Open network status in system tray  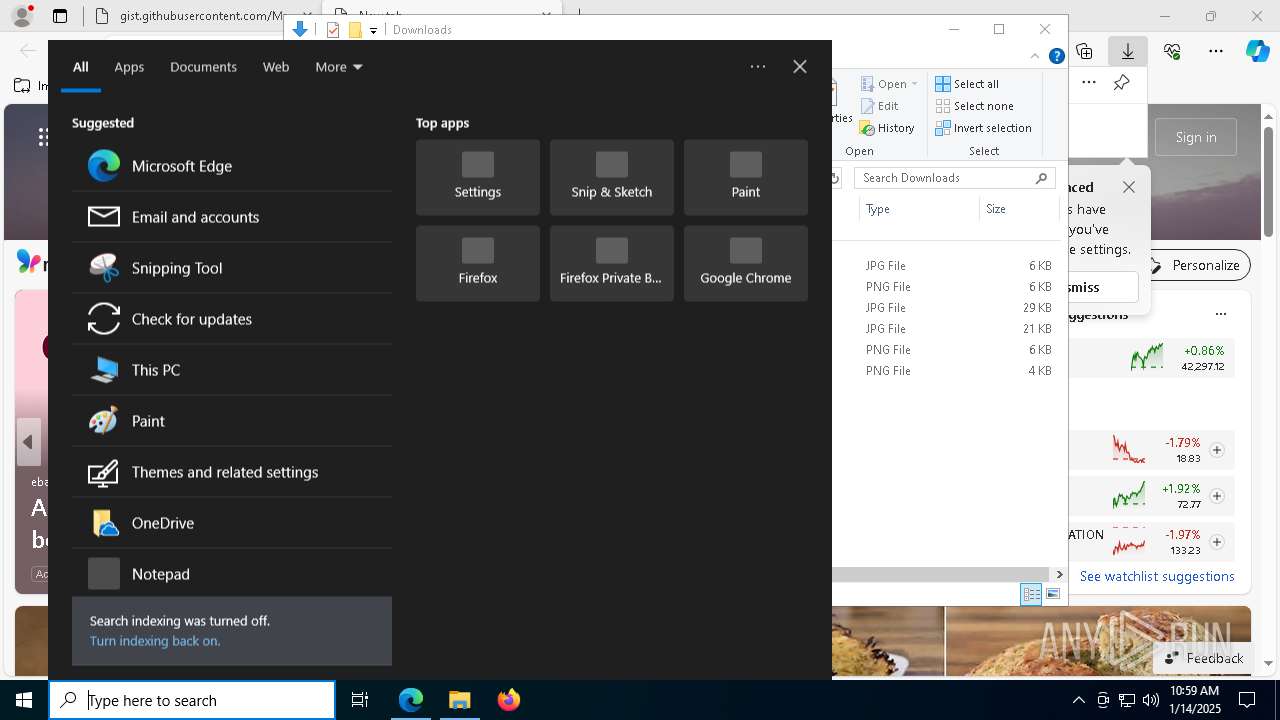1127,700
